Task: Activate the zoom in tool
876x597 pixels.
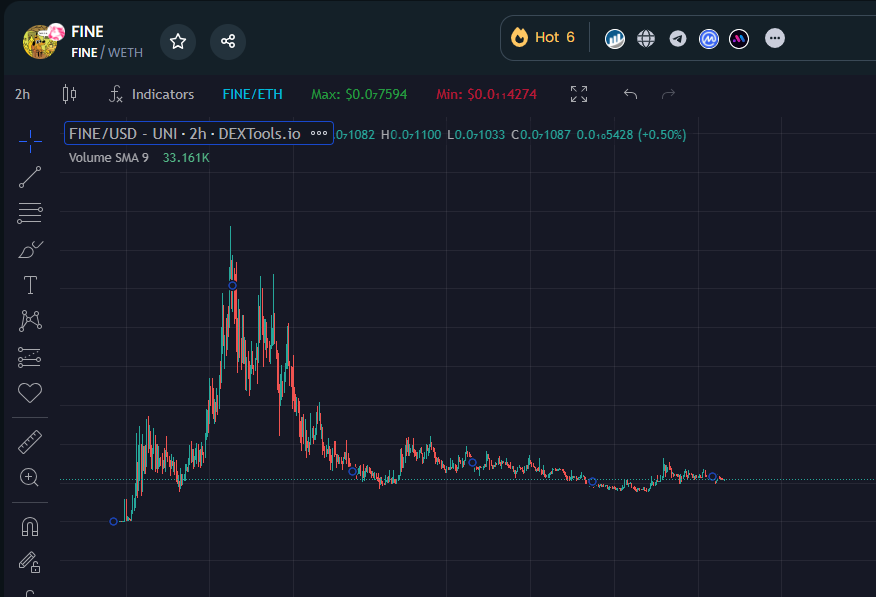Action: (x=29, y=477)
